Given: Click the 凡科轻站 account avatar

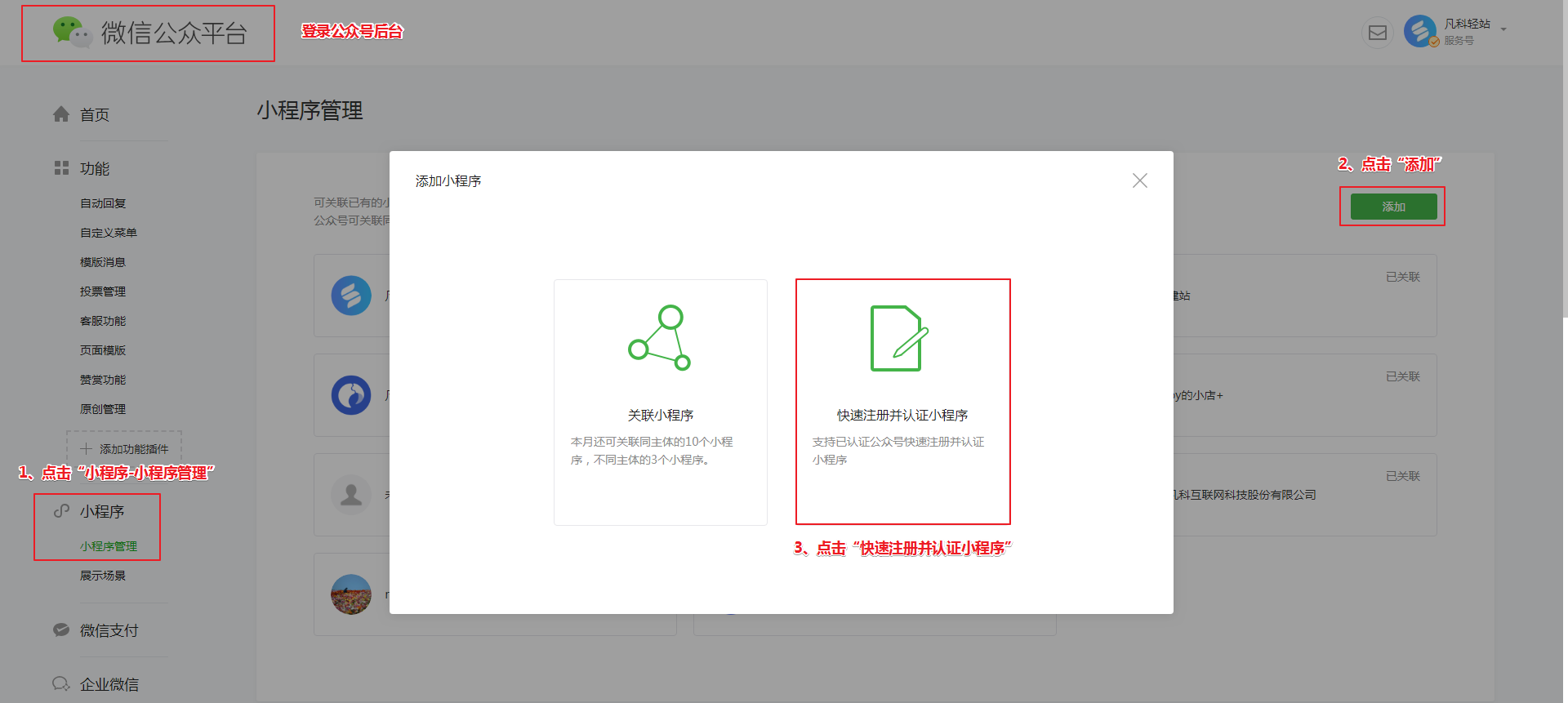Looking at the screenshot, I should (x=1420, y=32).
